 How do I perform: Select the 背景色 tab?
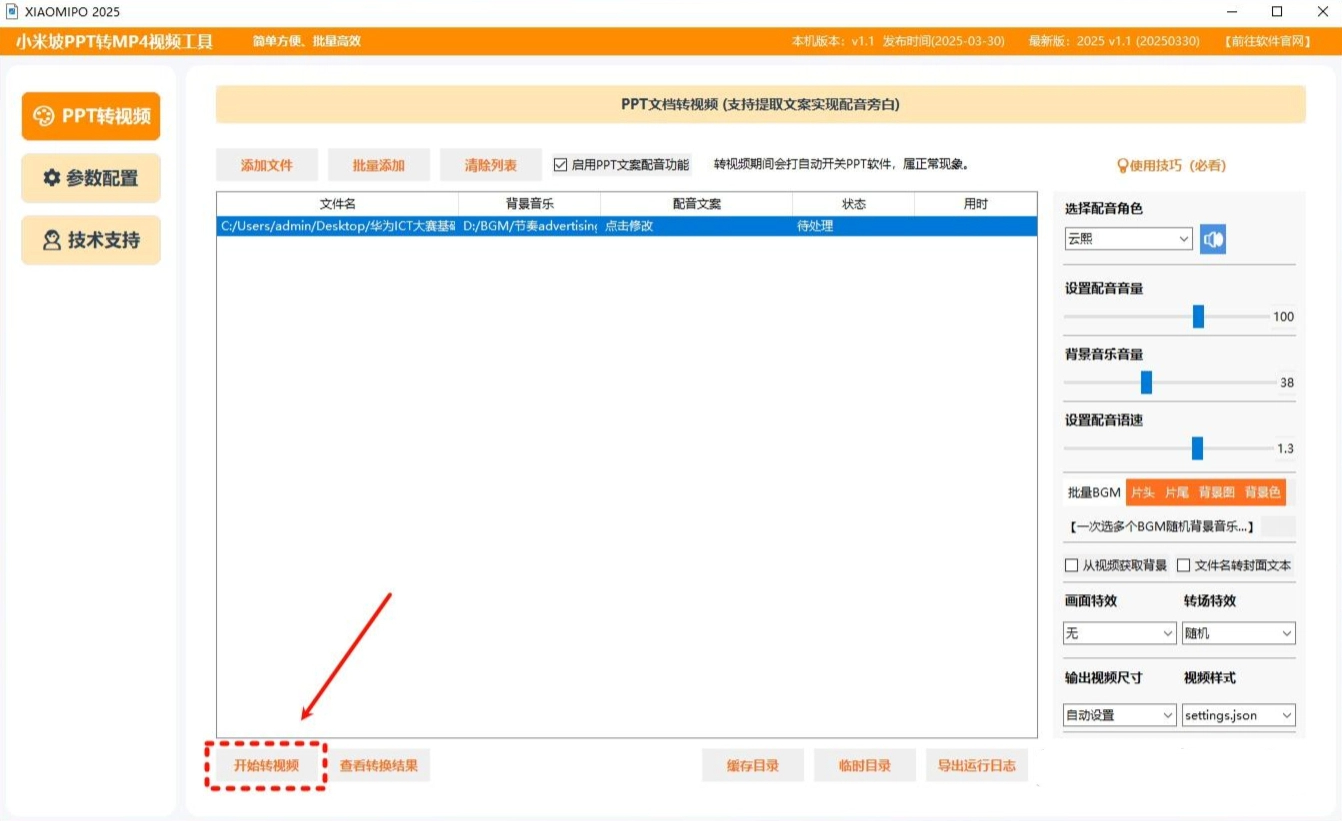point(1262,492)
